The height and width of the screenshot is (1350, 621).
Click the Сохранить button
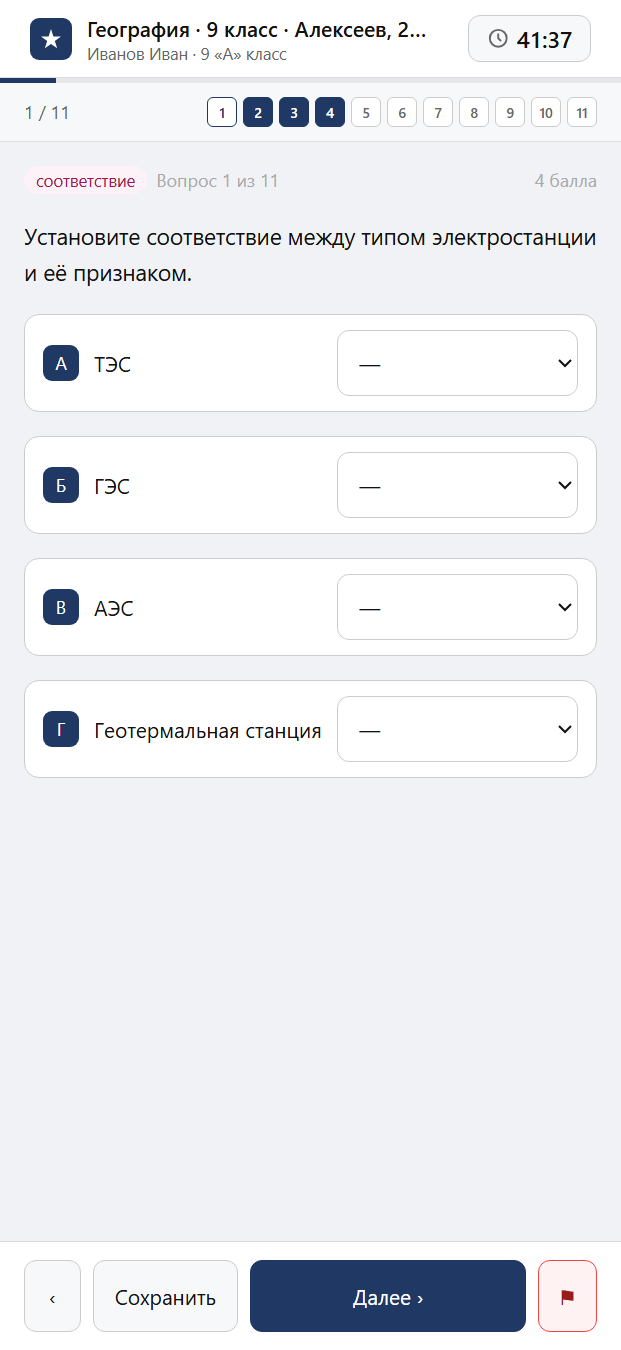pos(165,1296)
